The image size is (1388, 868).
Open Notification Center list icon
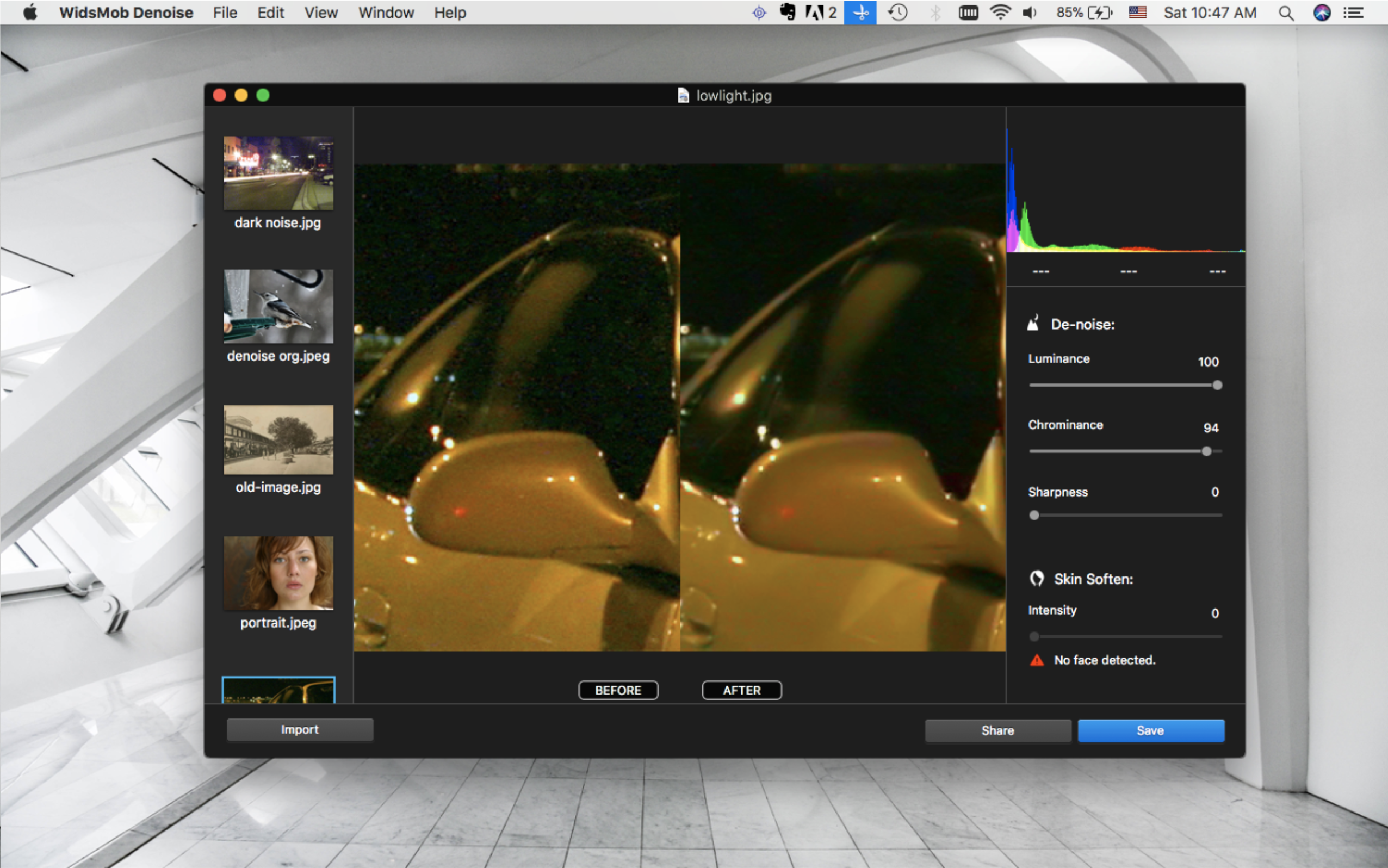point(1354,13)
